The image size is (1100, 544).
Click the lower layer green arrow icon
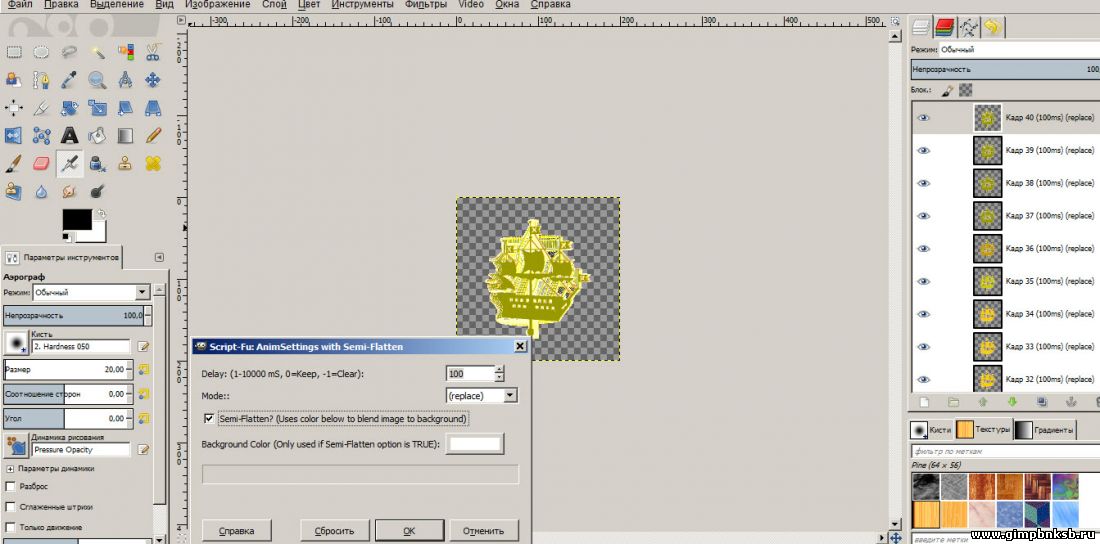point(1011,402)
